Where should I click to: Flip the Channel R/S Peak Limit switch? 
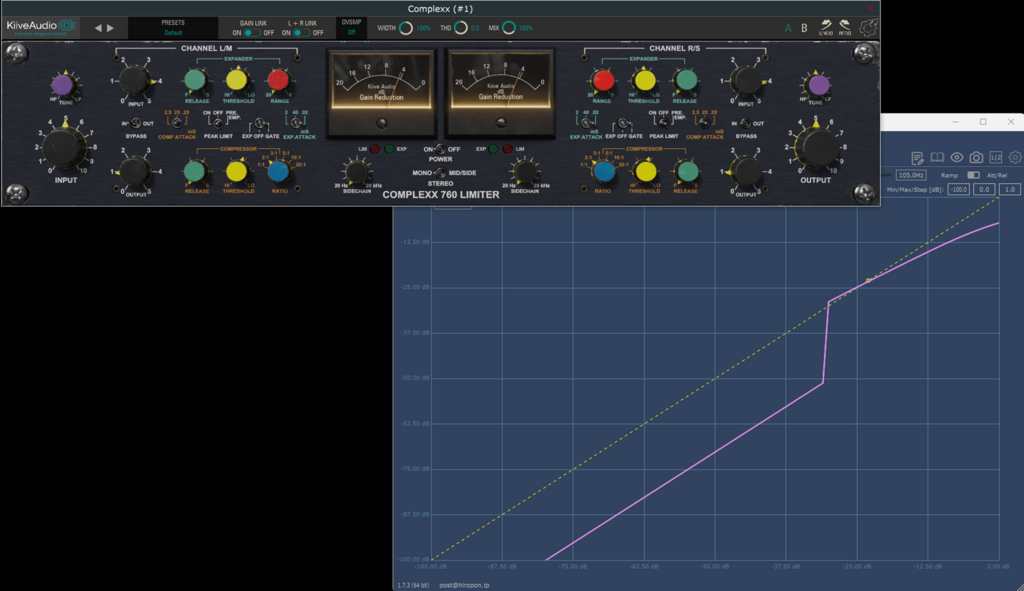coord(664,123)
